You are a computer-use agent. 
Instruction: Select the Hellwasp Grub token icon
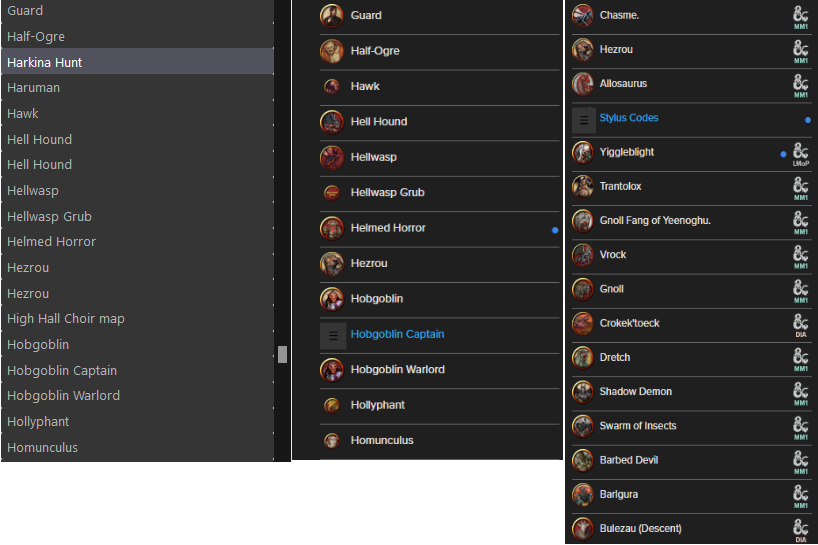(331, 193)
